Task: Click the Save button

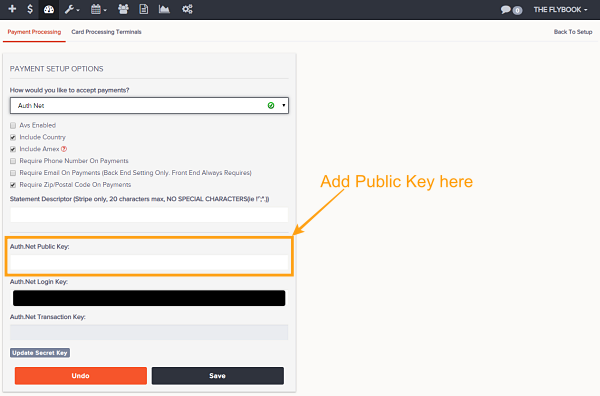Action: (218, 376)
